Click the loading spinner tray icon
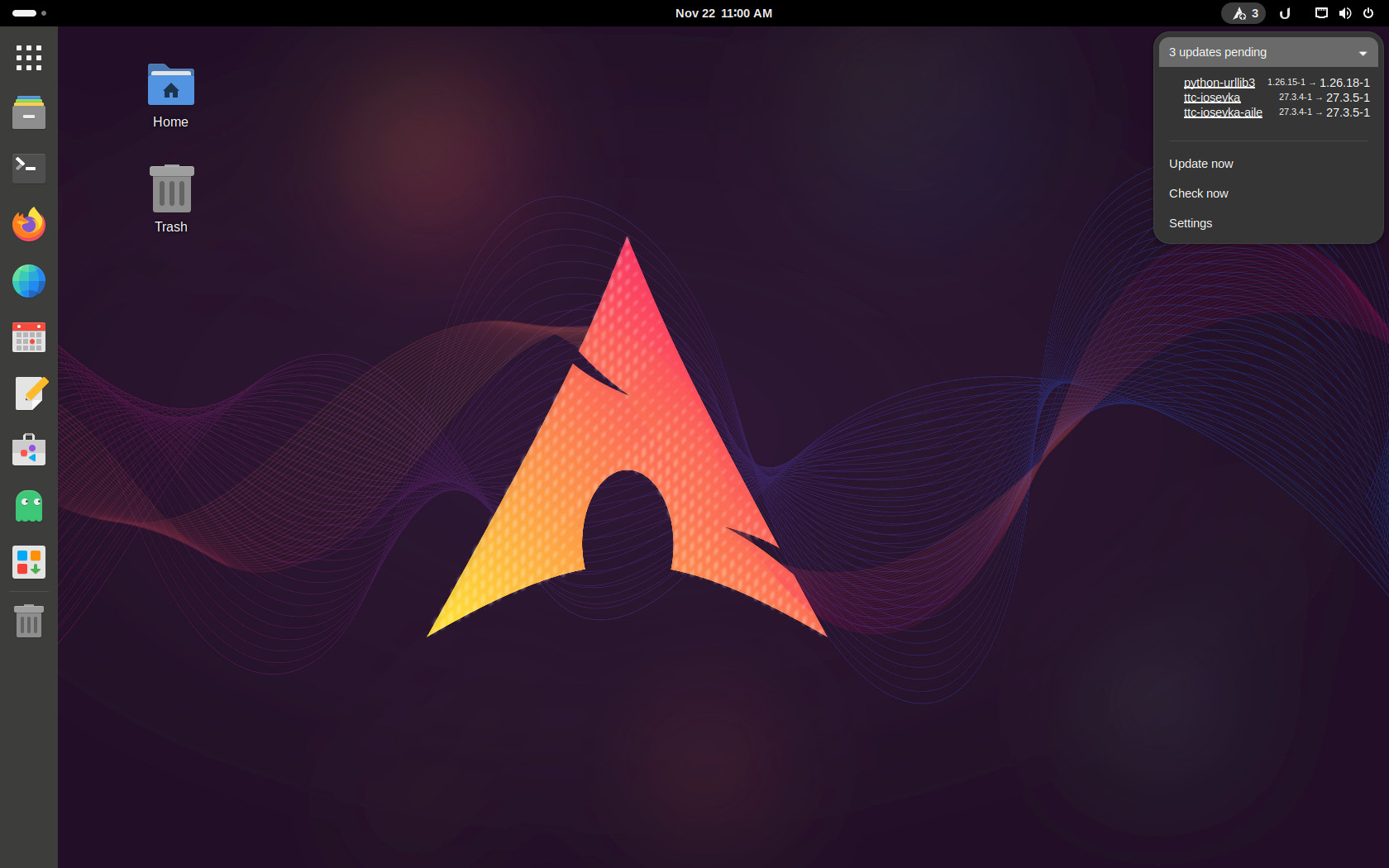Image resolution: width=1389 pixels, height=868 pixels. (x=1286, y=13)
